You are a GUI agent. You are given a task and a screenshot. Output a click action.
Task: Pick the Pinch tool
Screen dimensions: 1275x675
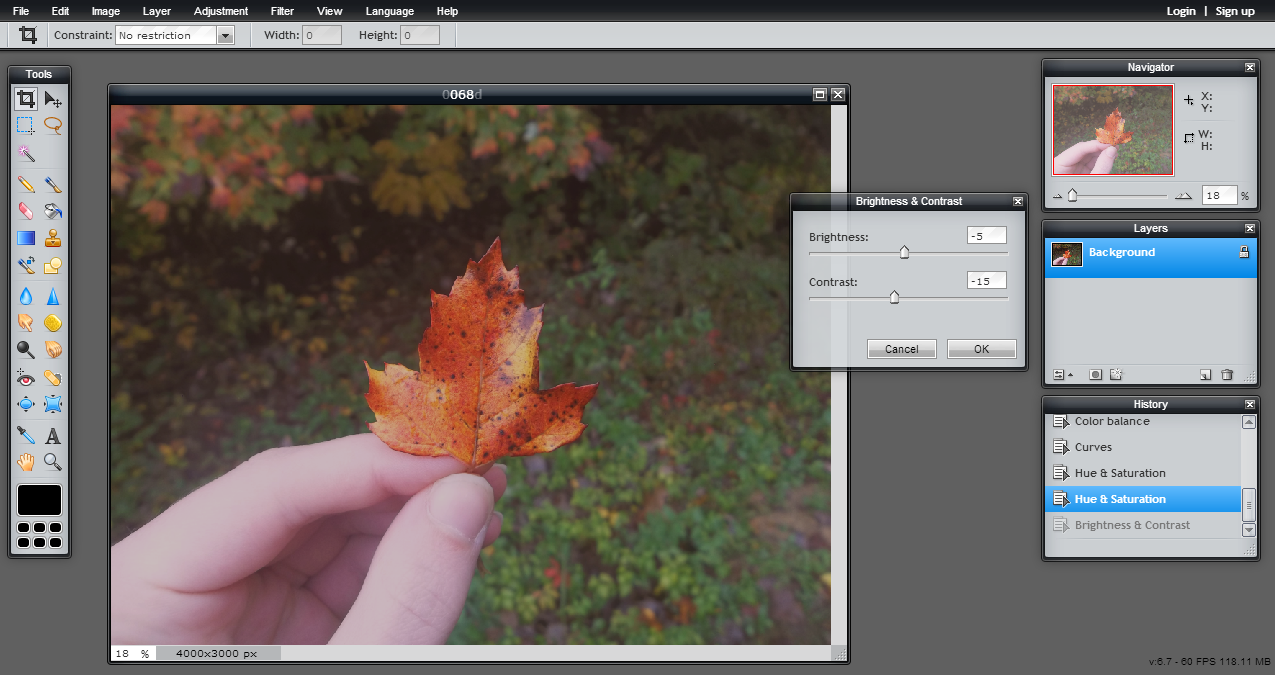click(53, 405)
